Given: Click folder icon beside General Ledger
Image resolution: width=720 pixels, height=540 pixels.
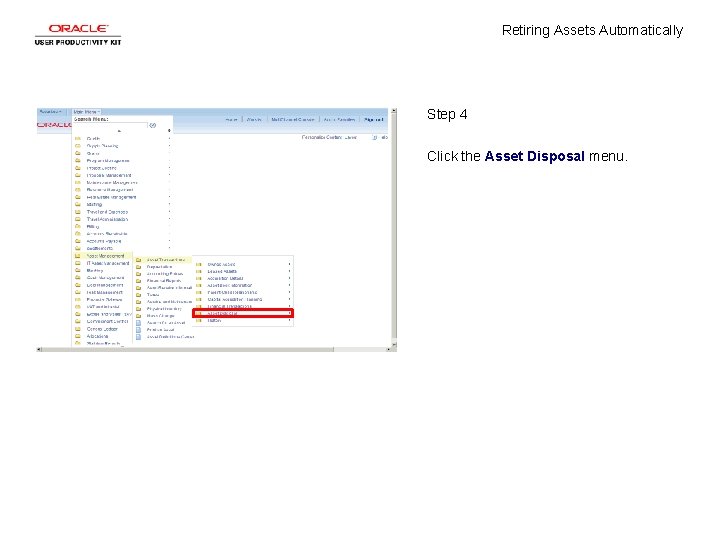Looking at the screenshot, I should click(x=78, y=329).
